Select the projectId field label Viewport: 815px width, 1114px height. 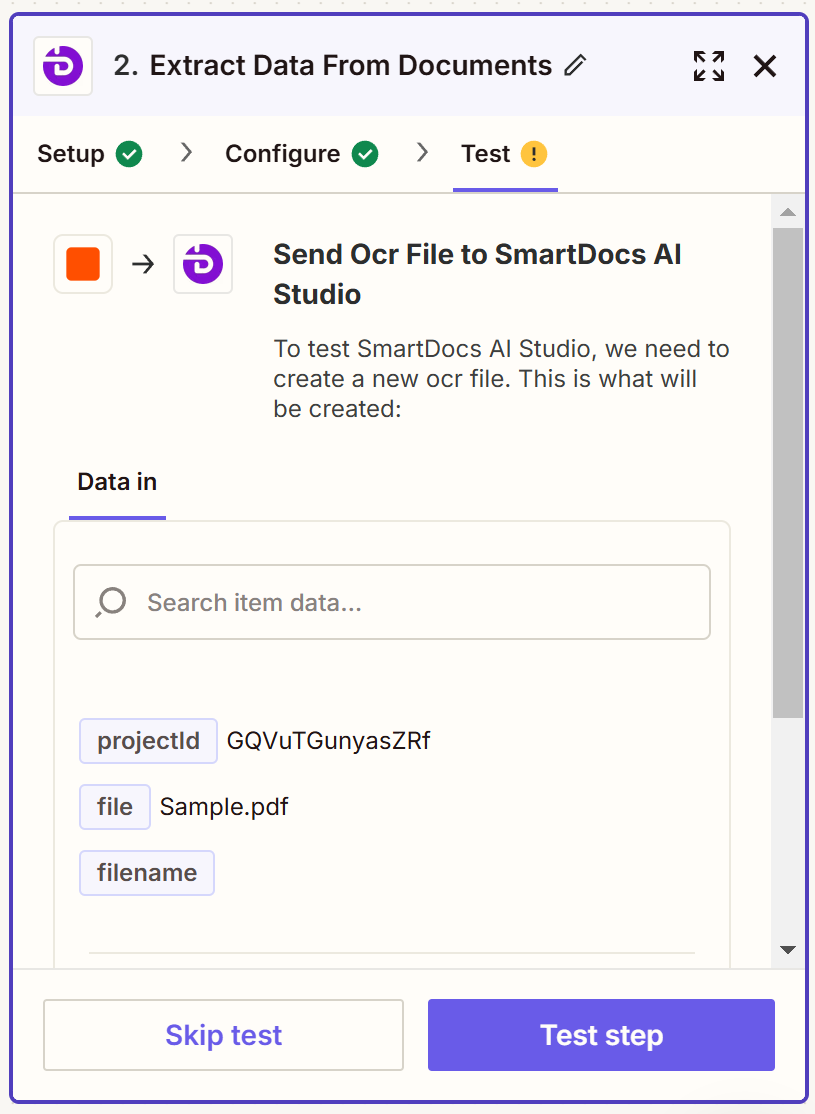click(149, 741)
